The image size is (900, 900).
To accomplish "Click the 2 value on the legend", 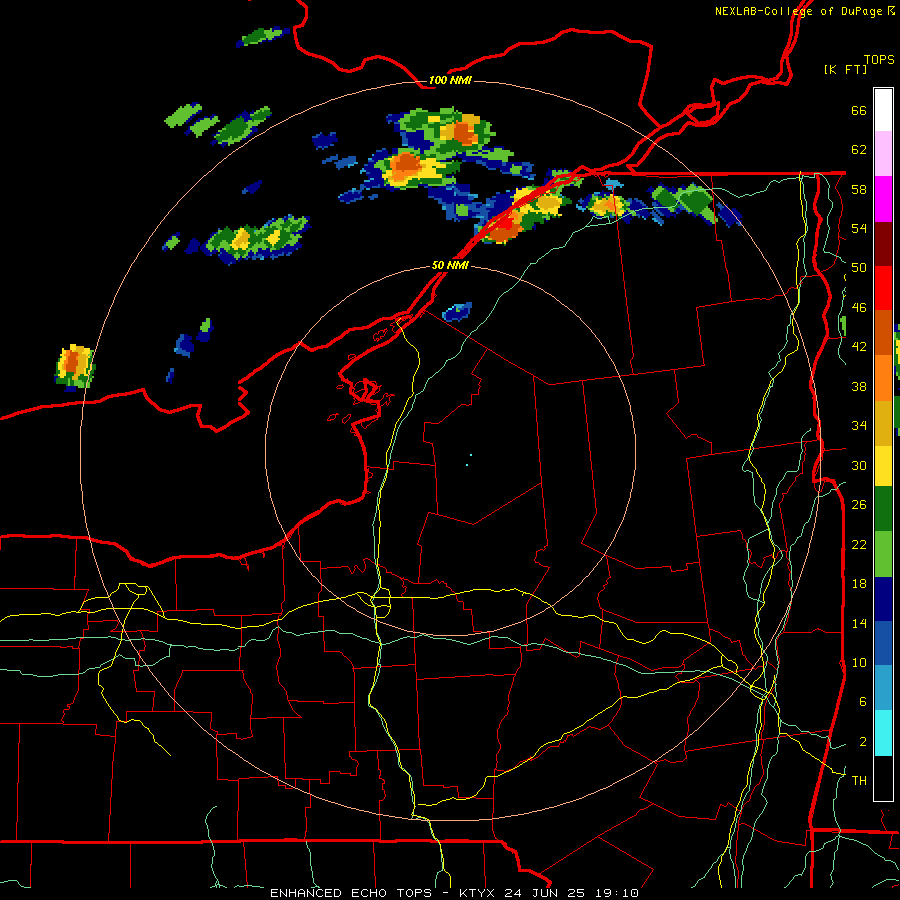I will 862,742.
